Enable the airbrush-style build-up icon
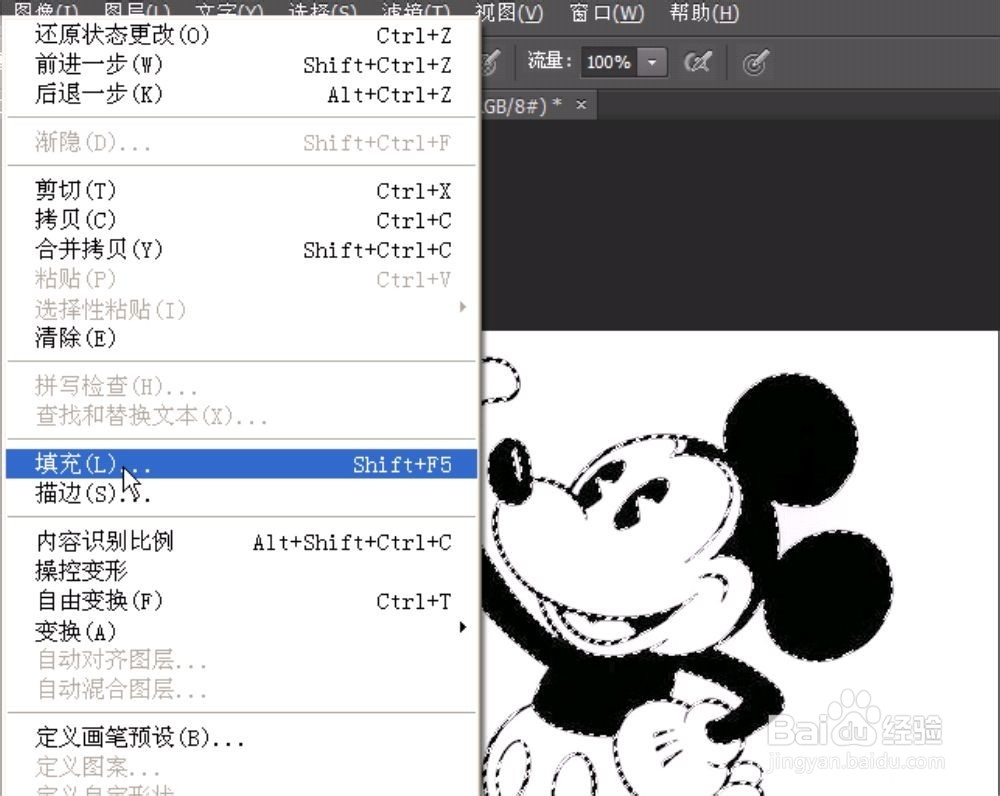1000x796 pixels. 698,62
